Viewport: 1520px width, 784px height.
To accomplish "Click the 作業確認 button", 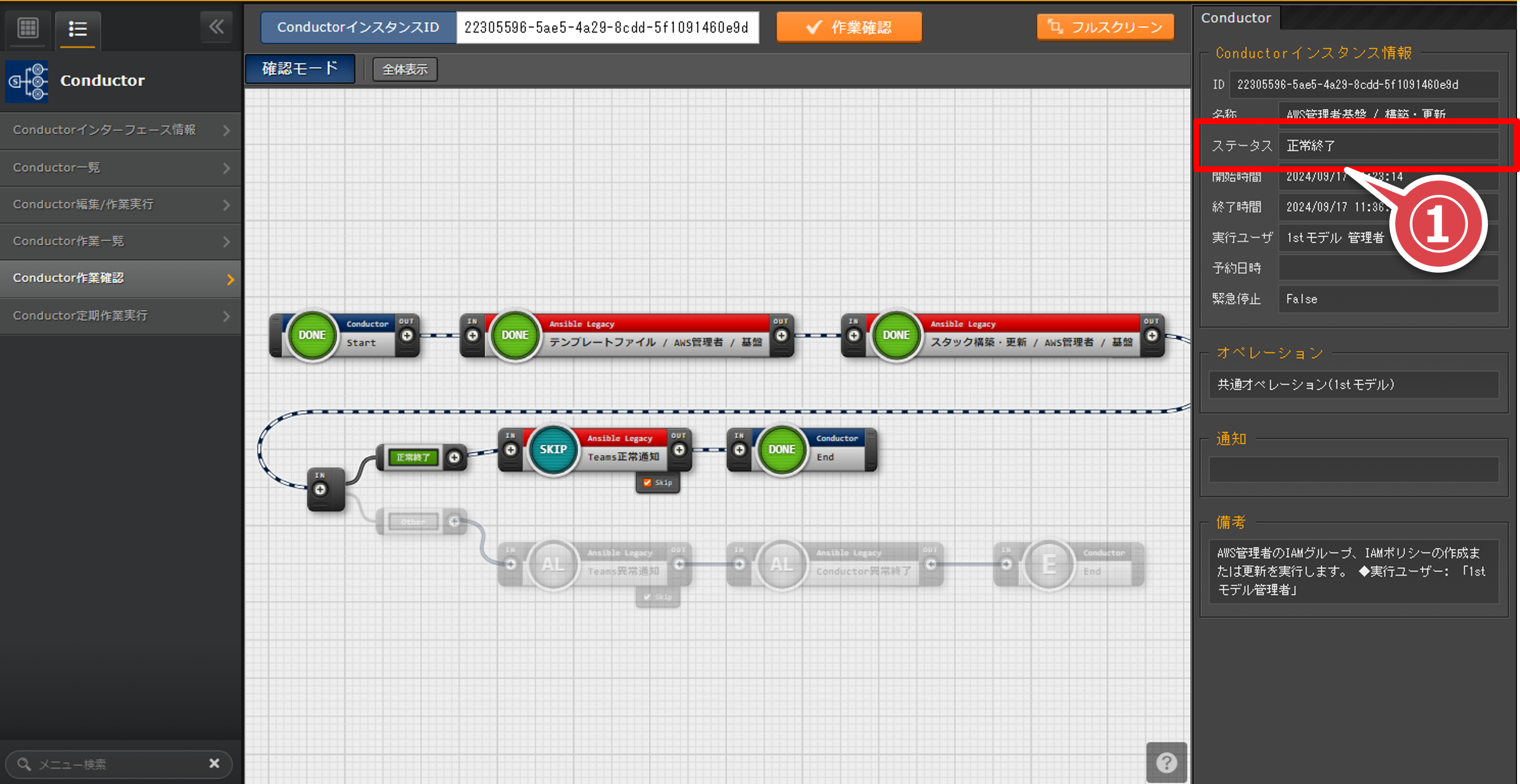I will click(849, 27).
